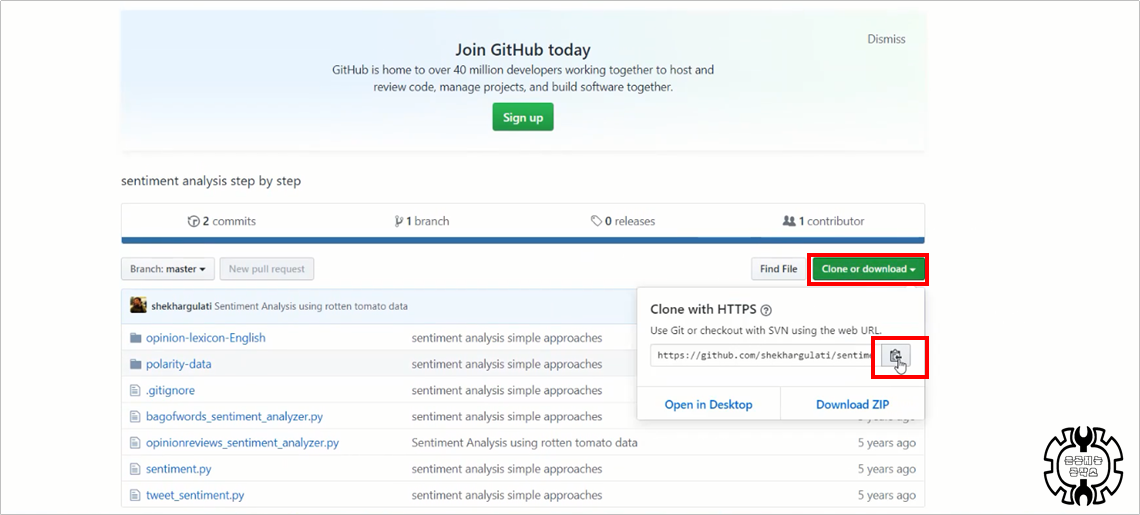Open latest commit message about rotten tomato data
Image resolution: width=1140 pixels, height=515 pixels.
311,306
